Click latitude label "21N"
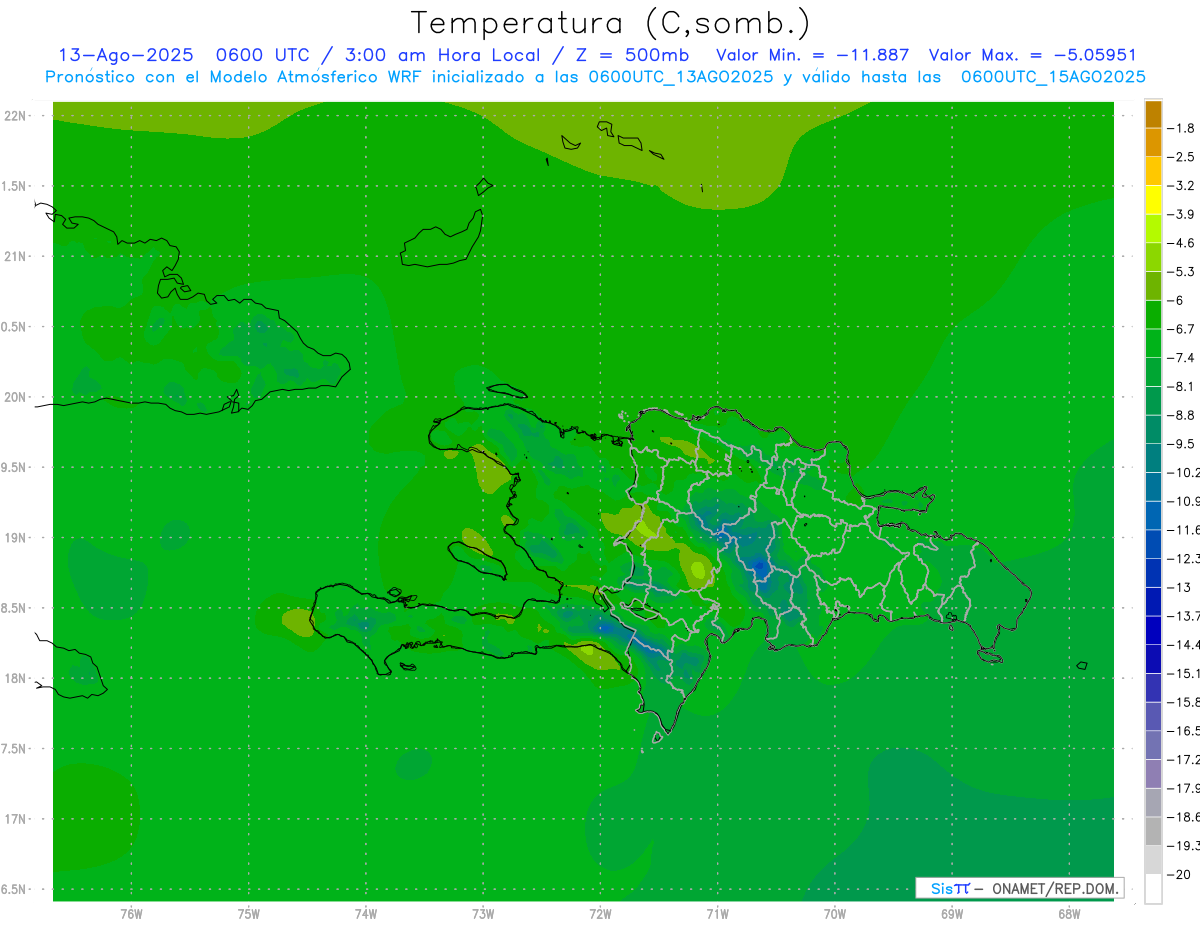This screenshot has height=927, width=1200. click(x=15, y=257)
